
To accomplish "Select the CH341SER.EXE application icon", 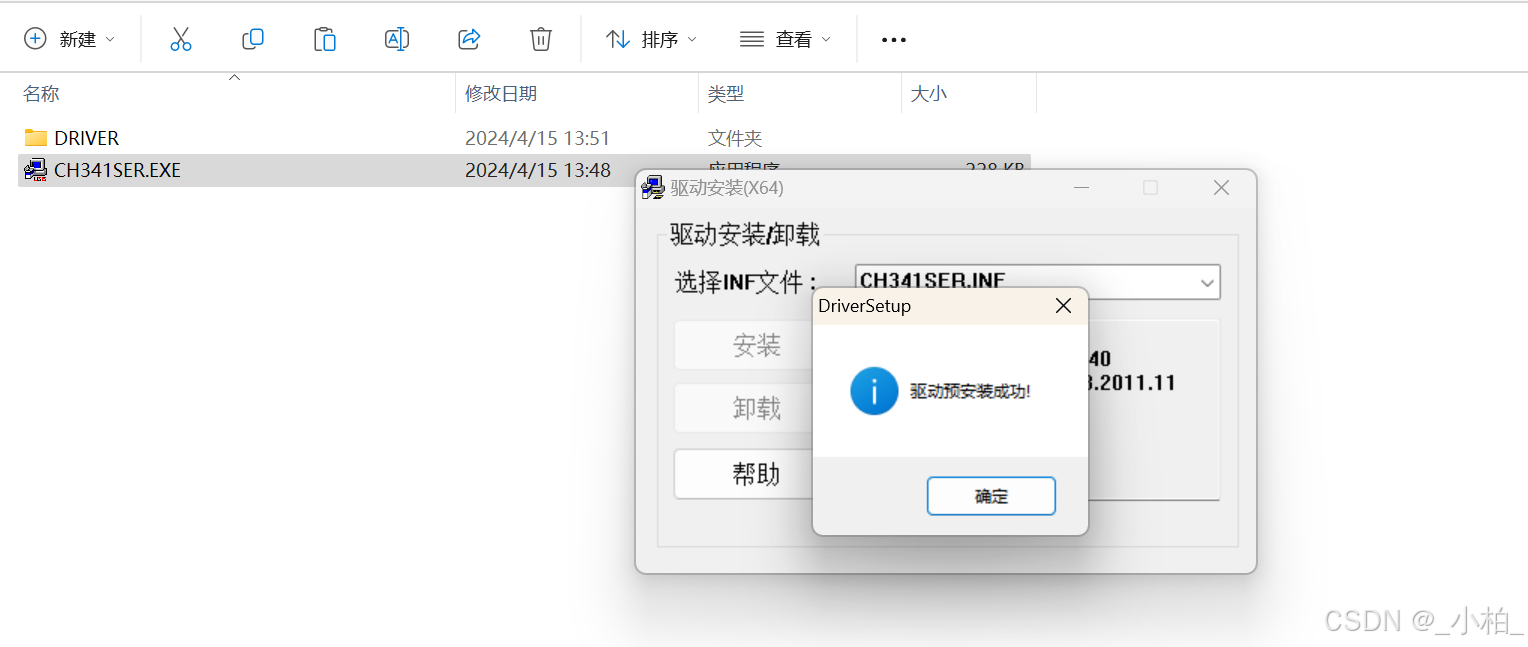I will 35,170.
